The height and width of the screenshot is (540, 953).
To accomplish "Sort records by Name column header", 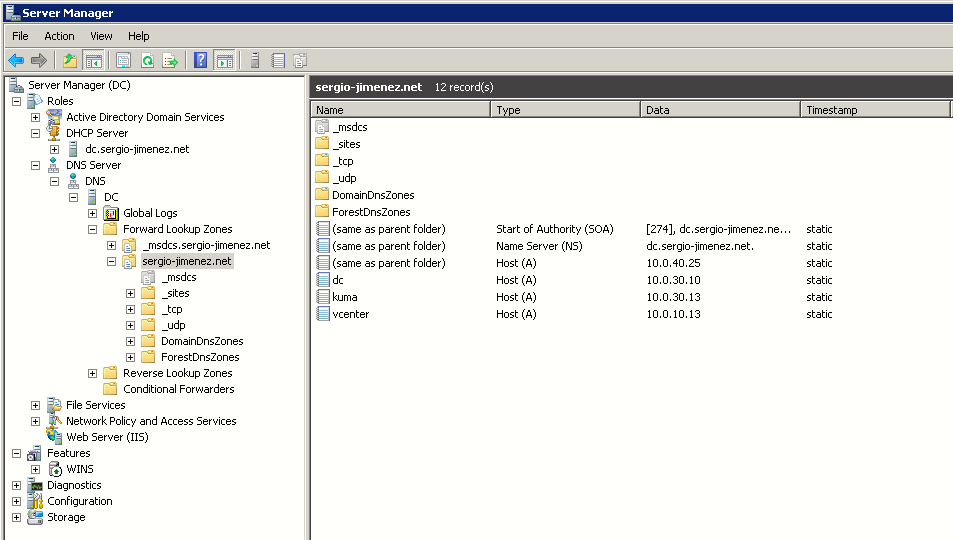I will [401, 110].
